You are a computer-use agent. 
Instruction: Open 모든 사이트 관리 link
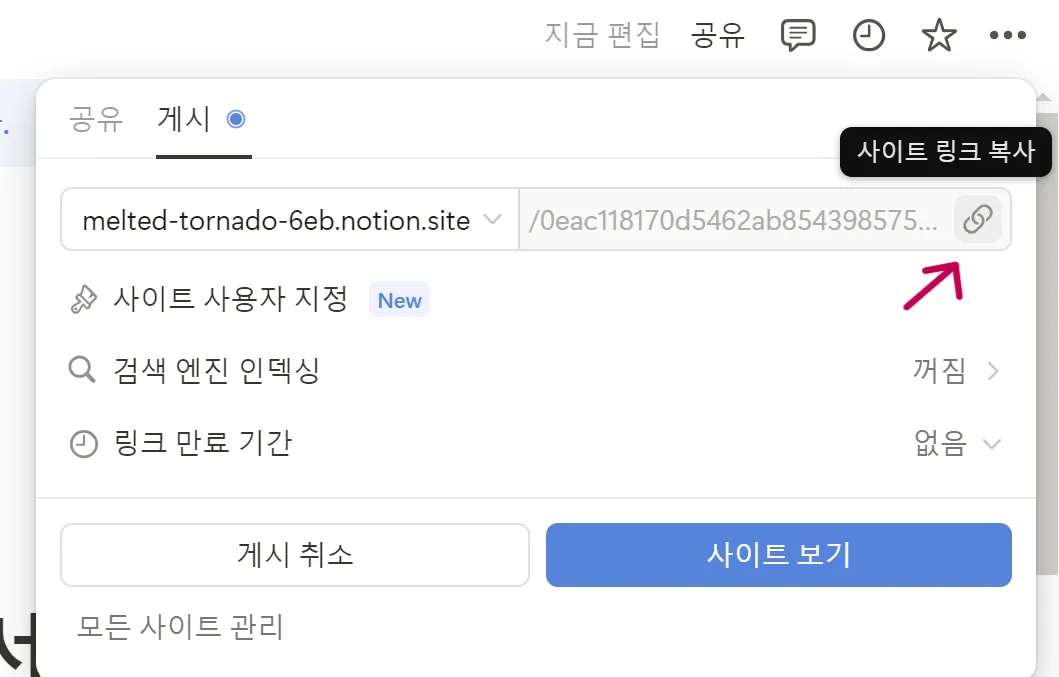(x=181, y=627)
